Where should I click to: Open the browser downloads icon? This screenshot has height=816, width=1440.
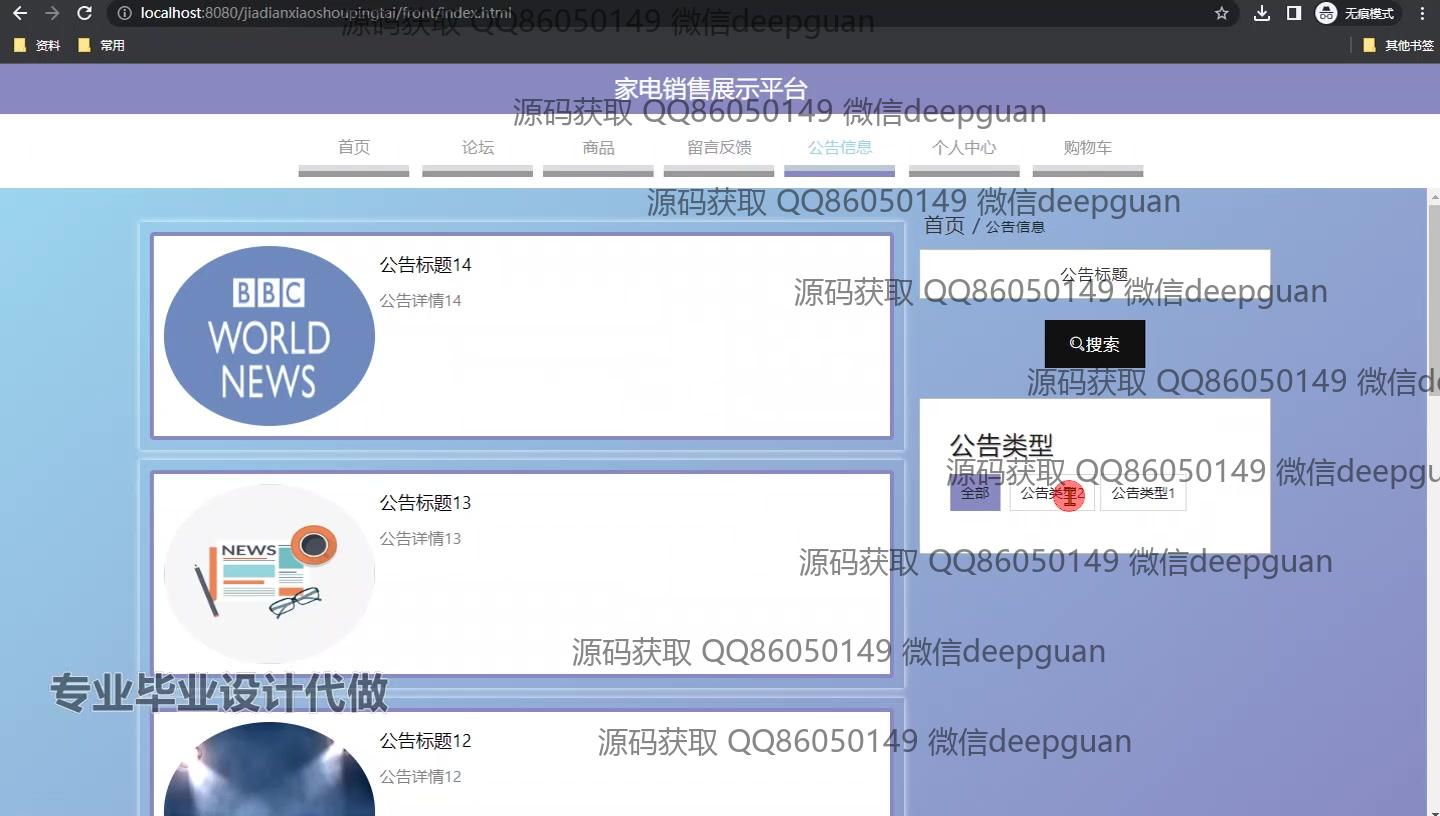click(1262, 13)
